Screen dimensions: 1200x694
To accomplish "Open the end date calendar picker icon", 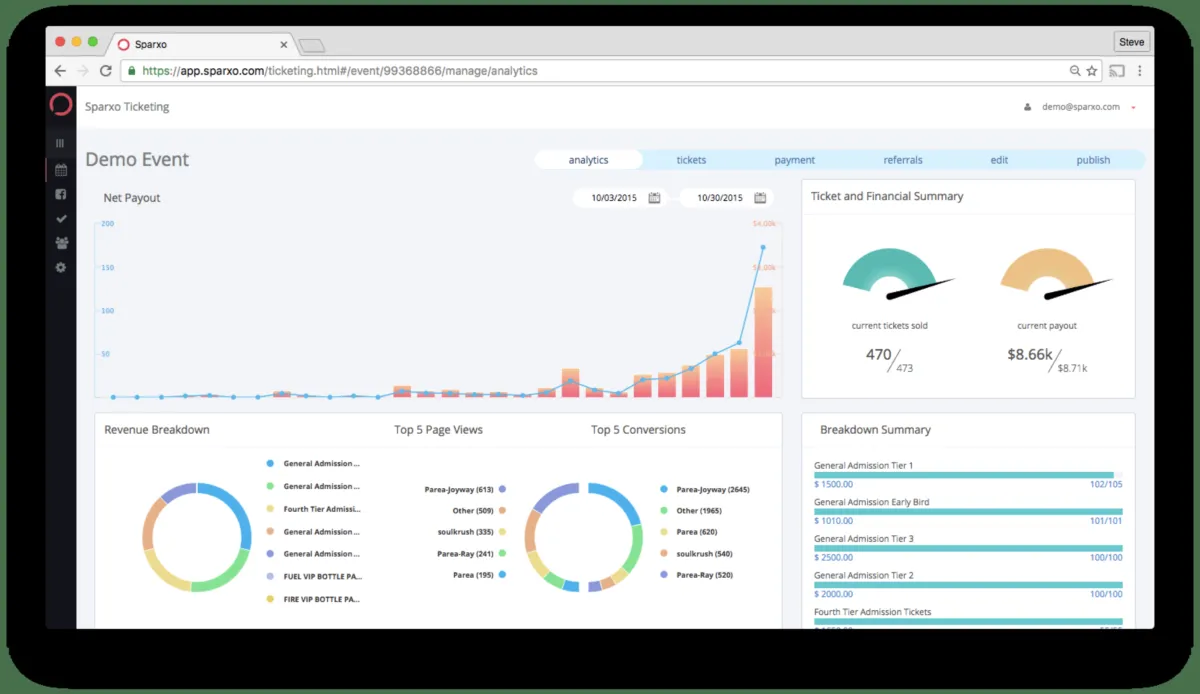I will click(x=760, y=198).
